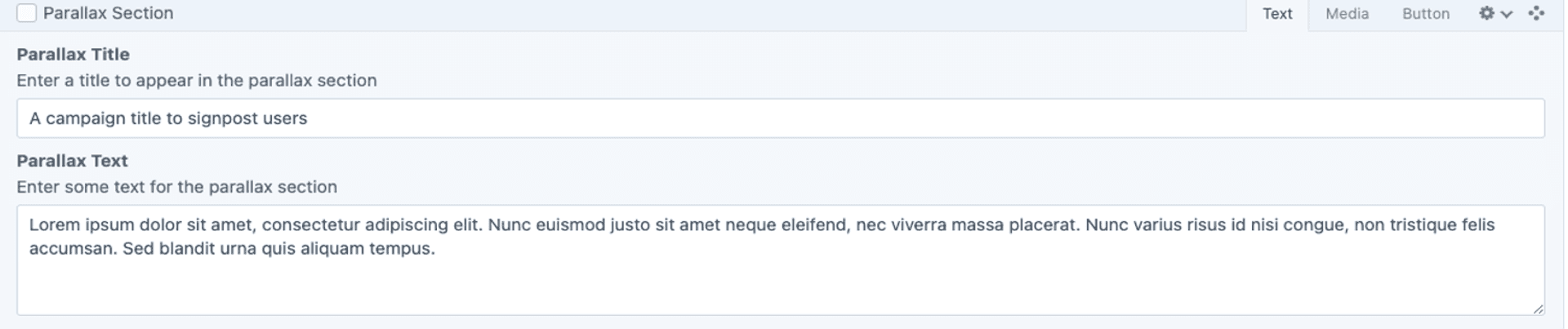Focus the Parallax Title input field
Screen dimensions: 1568x329
pyautogui.click(x=780, y=118)
